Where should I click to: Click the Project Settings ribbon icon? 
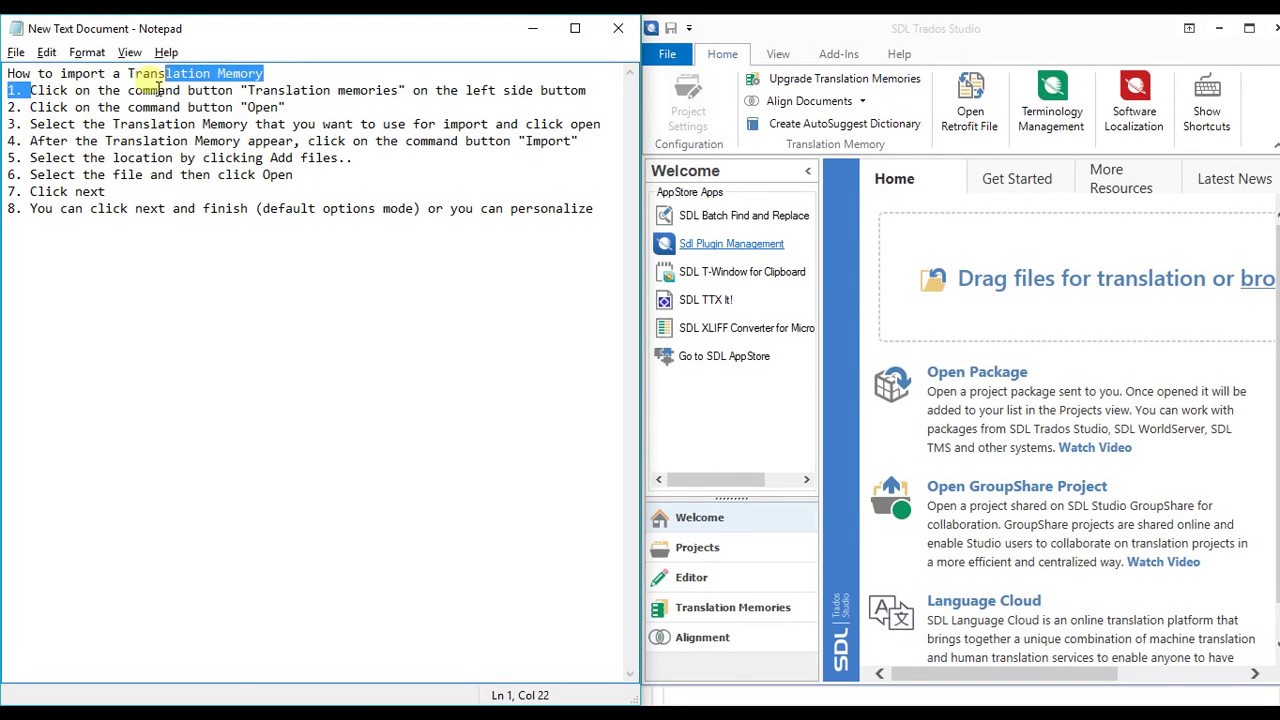coord(688,102)
